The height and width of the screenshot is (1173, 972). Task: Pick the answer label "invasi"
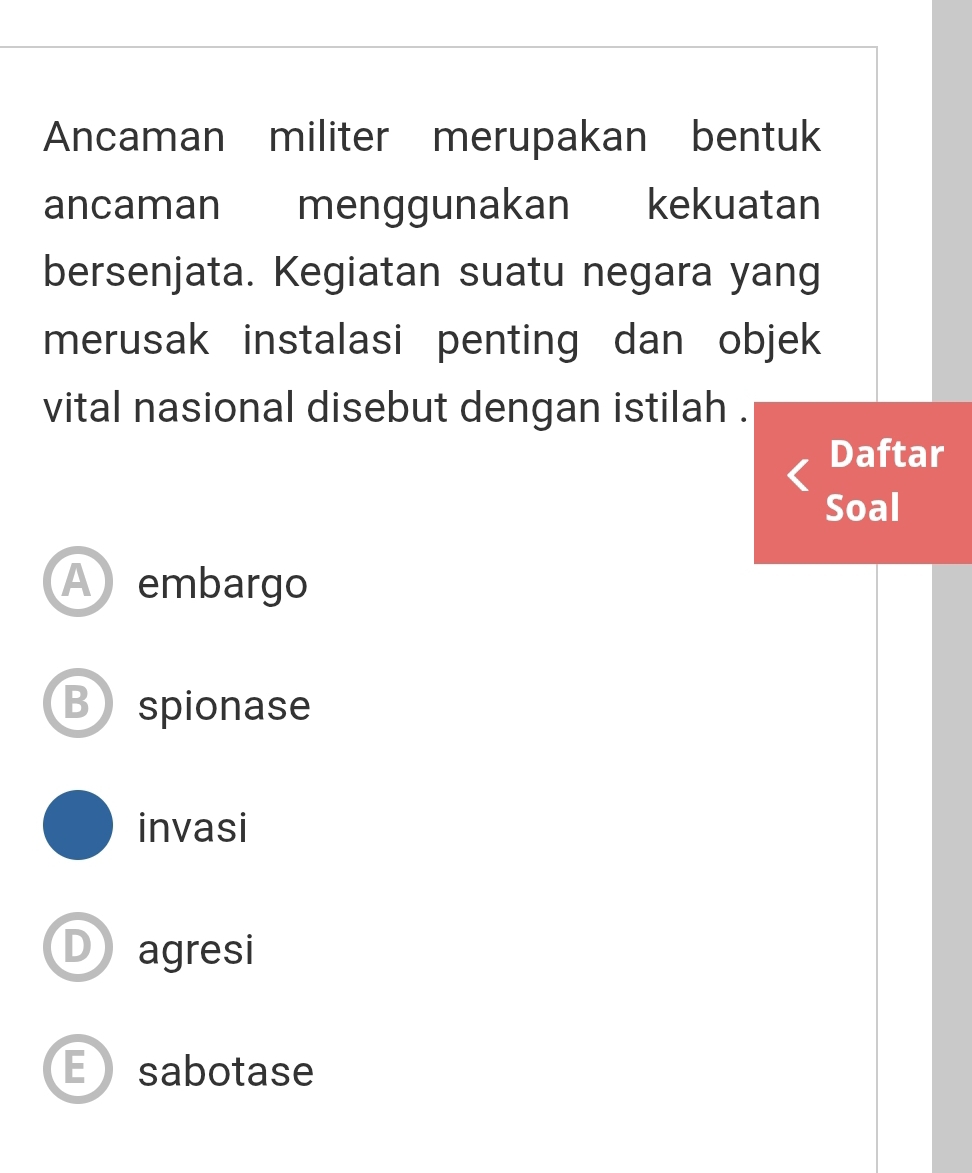(192, 827)
